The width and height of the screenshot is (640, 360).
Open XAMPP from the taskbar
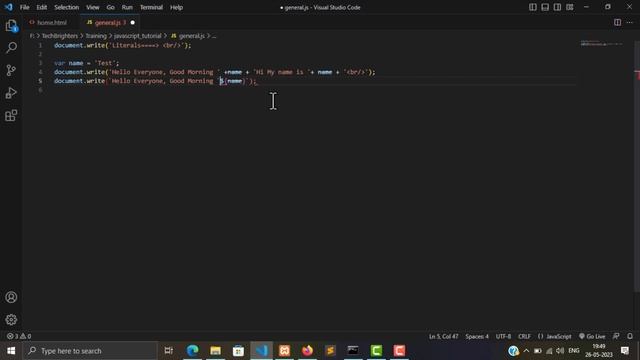(x=284, y=351)
